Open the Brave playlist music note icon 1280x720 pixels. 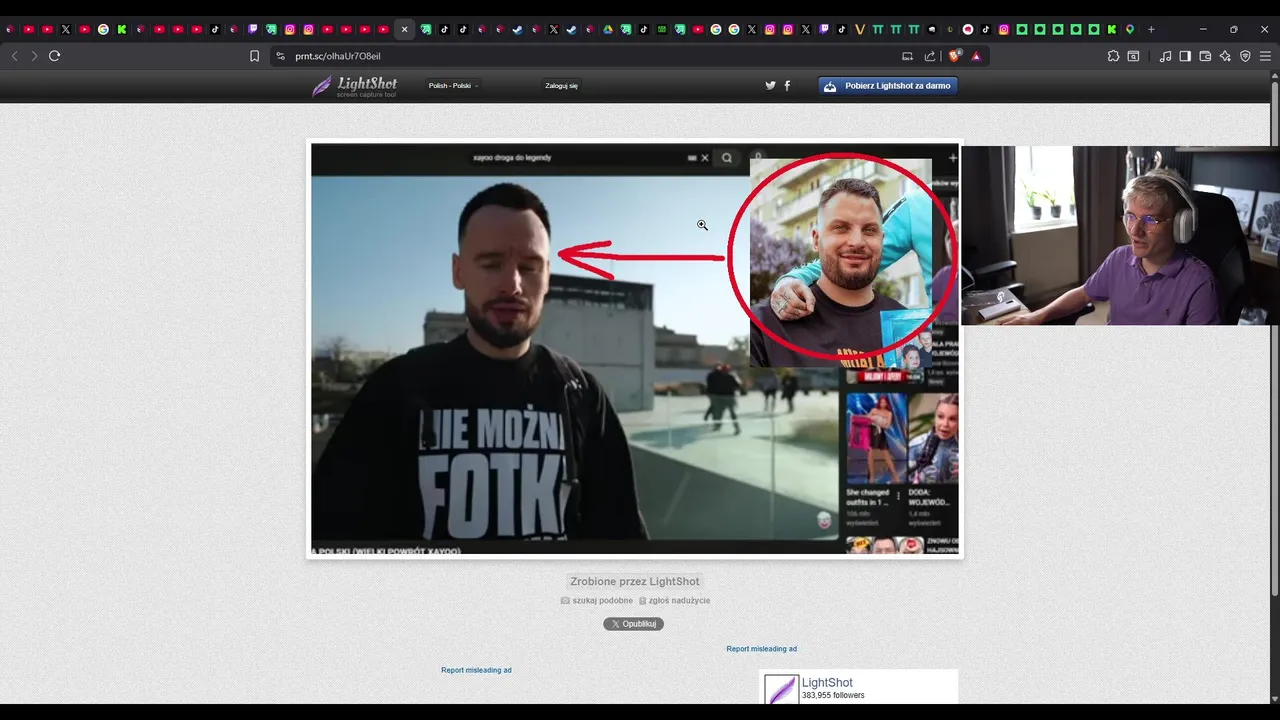[1165, 56]
